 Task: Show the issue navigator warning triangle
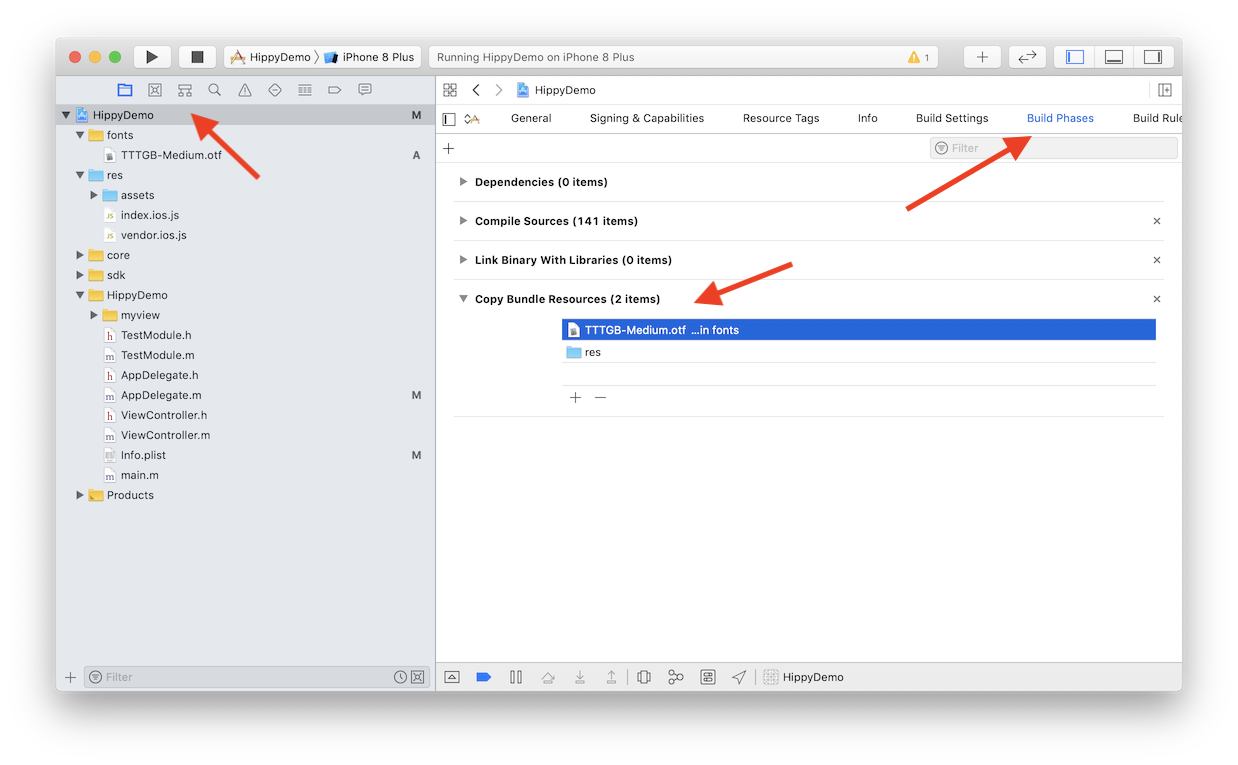click(245, 90)
